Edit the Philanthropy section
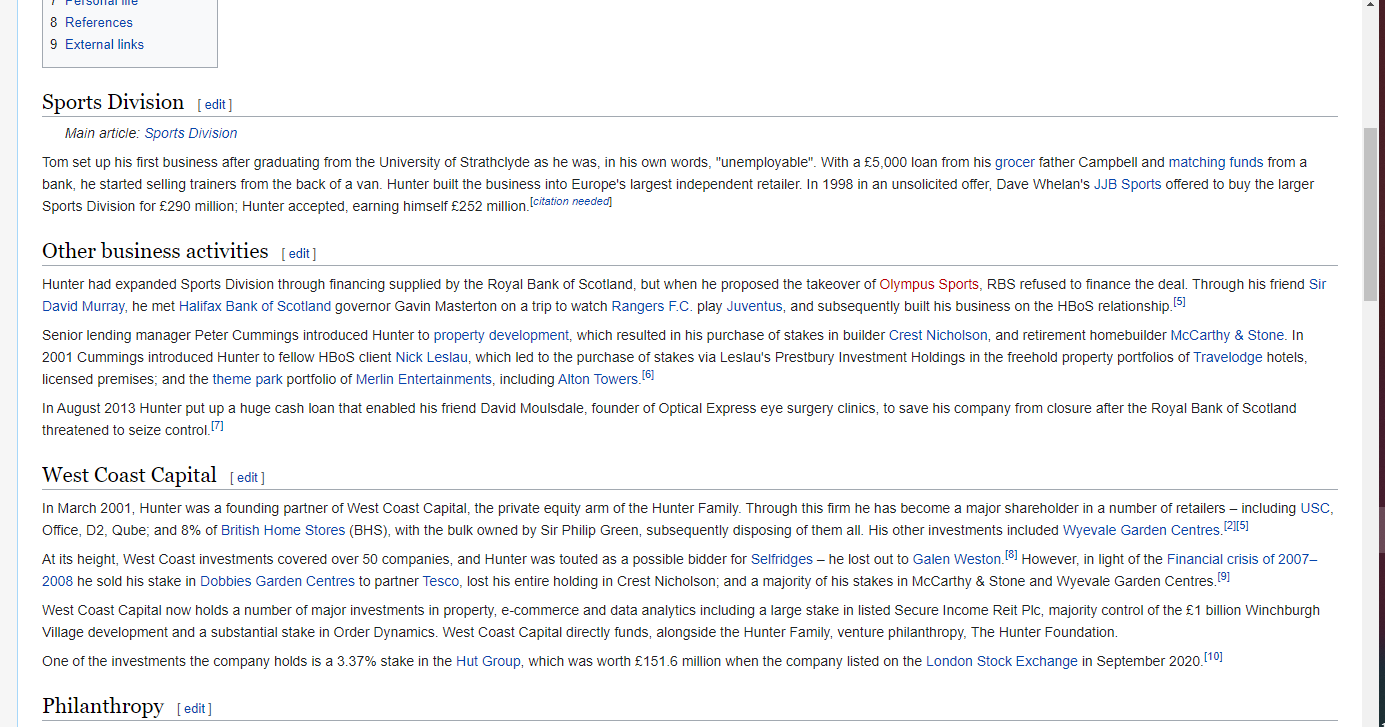Viewport: 1385px width, 727px height. tap(194, 708)
